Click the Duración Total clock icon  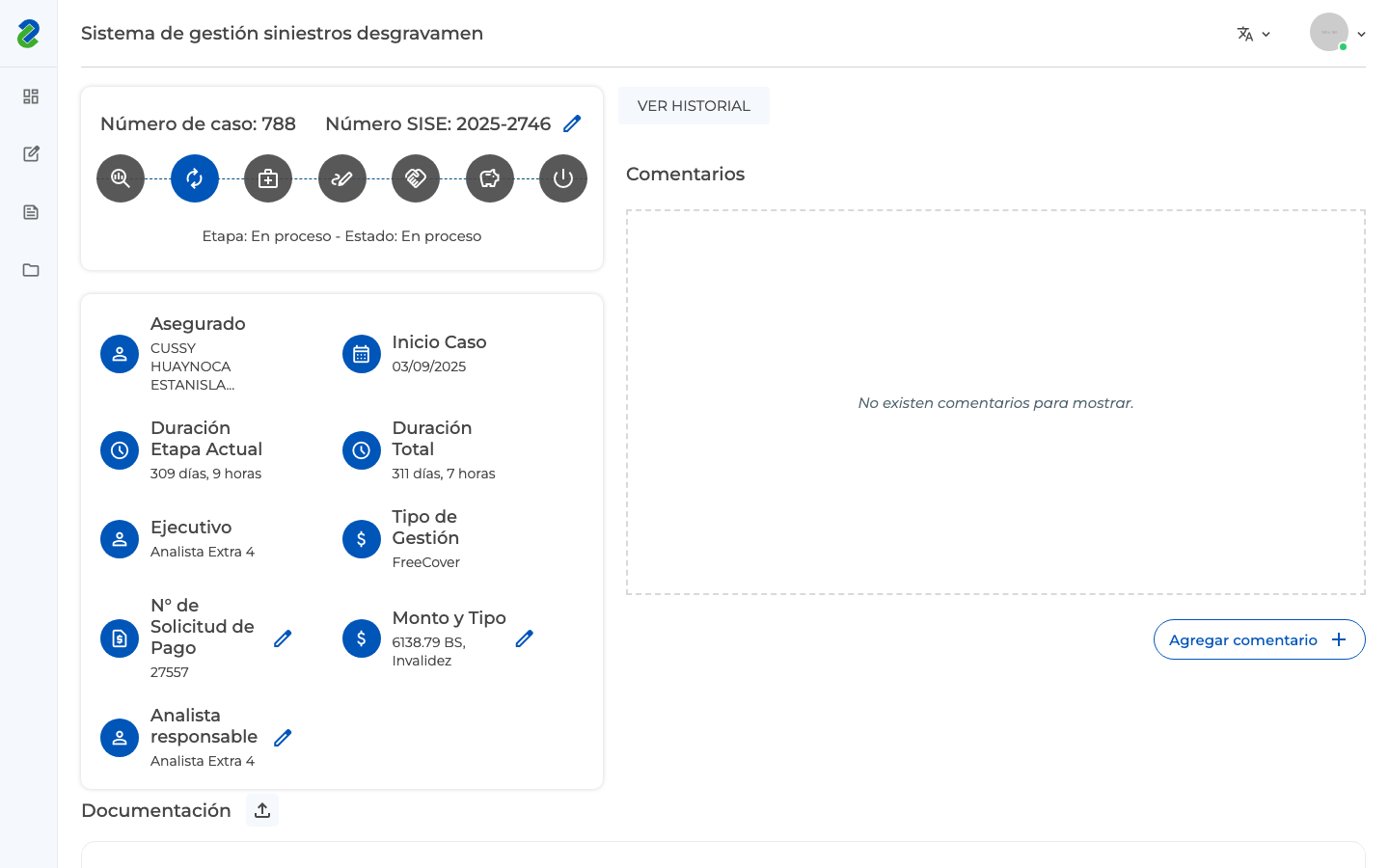click(x=362, y=450)
